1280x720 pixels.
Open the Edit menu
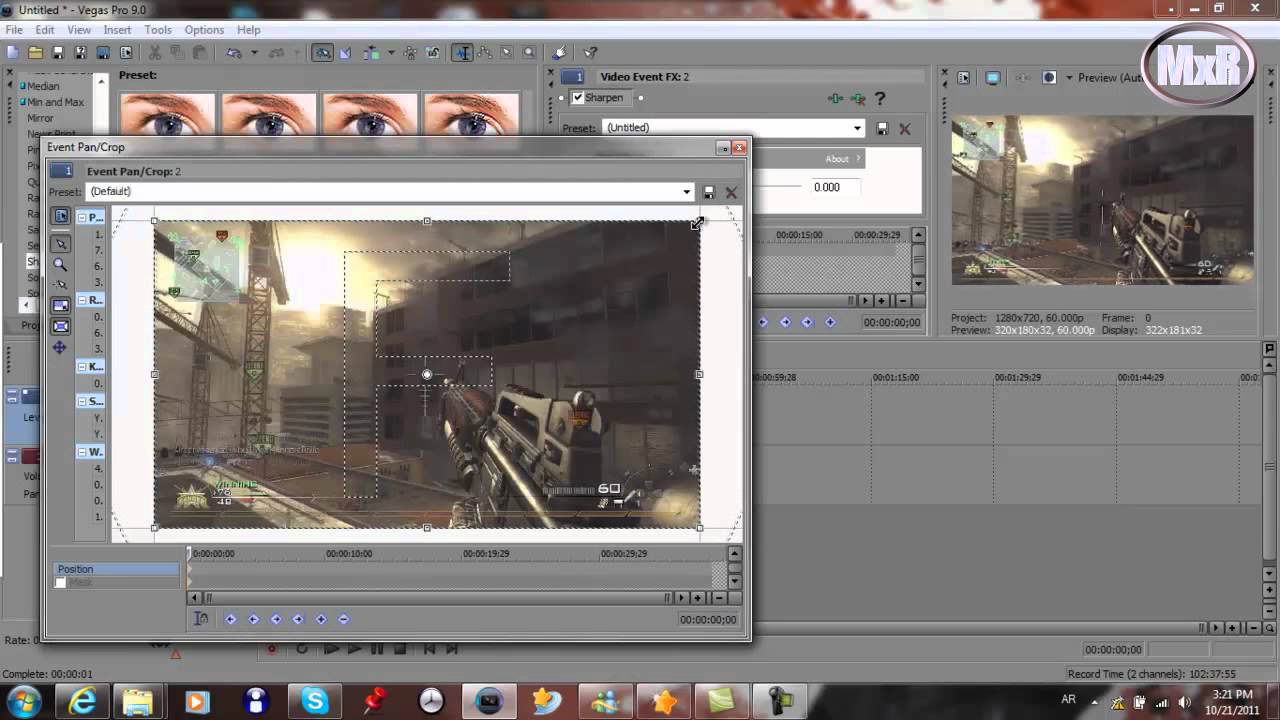(x=45, y=30)
